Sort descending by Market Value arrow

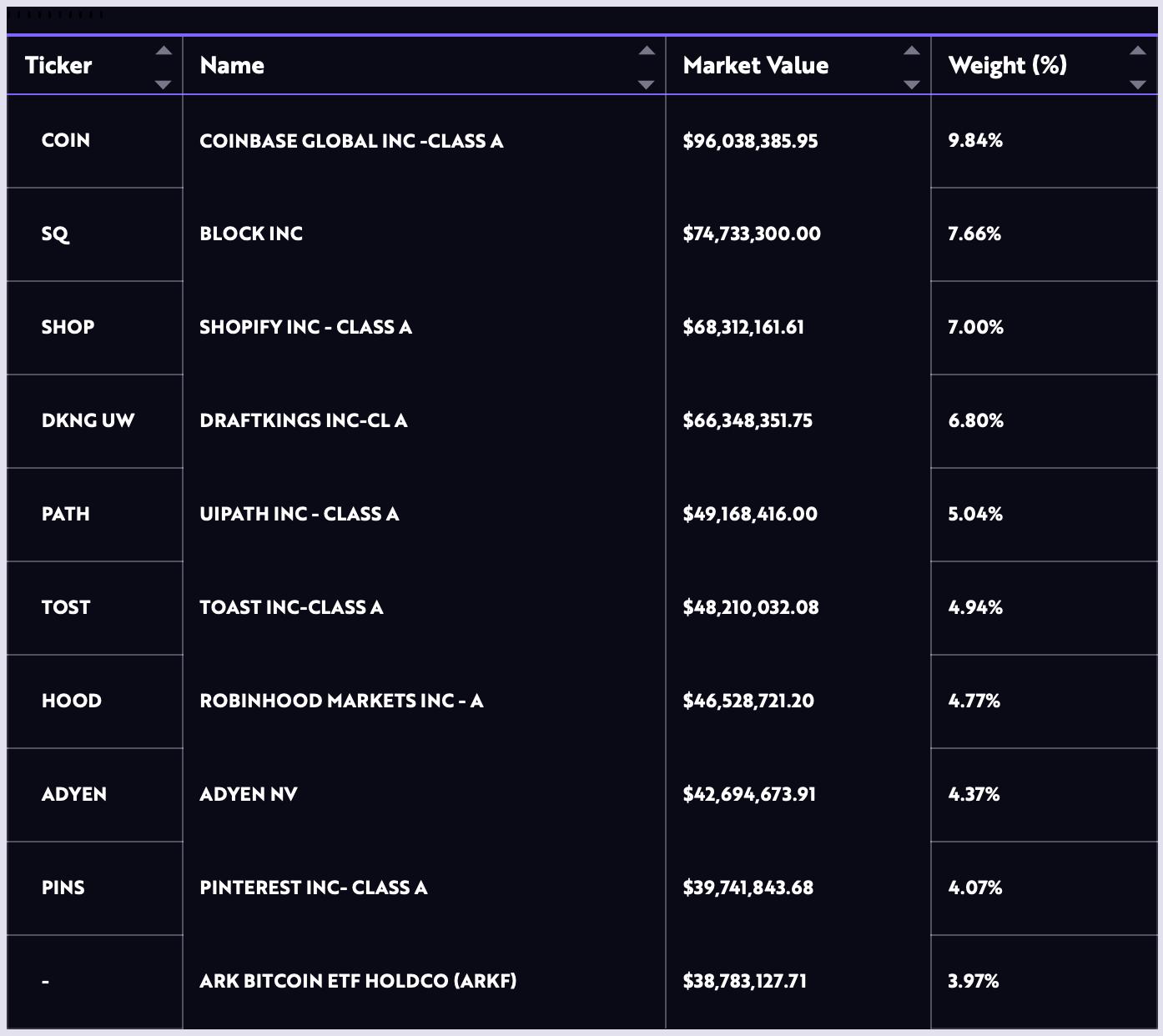tap(912, 84)
